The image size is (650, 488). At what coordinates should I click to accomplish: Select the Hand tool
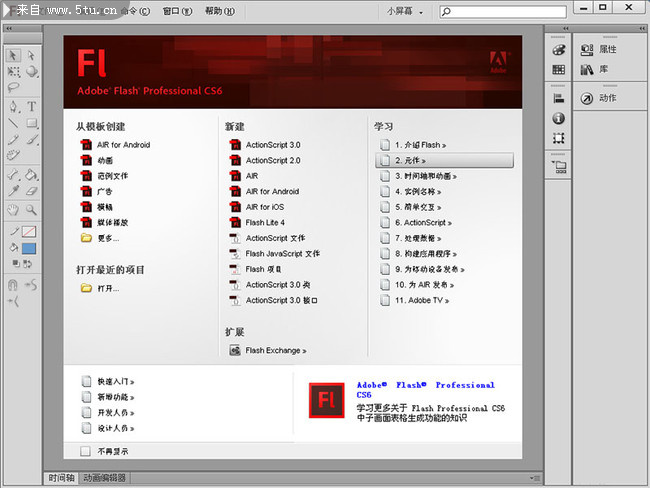tap(13, 210)
